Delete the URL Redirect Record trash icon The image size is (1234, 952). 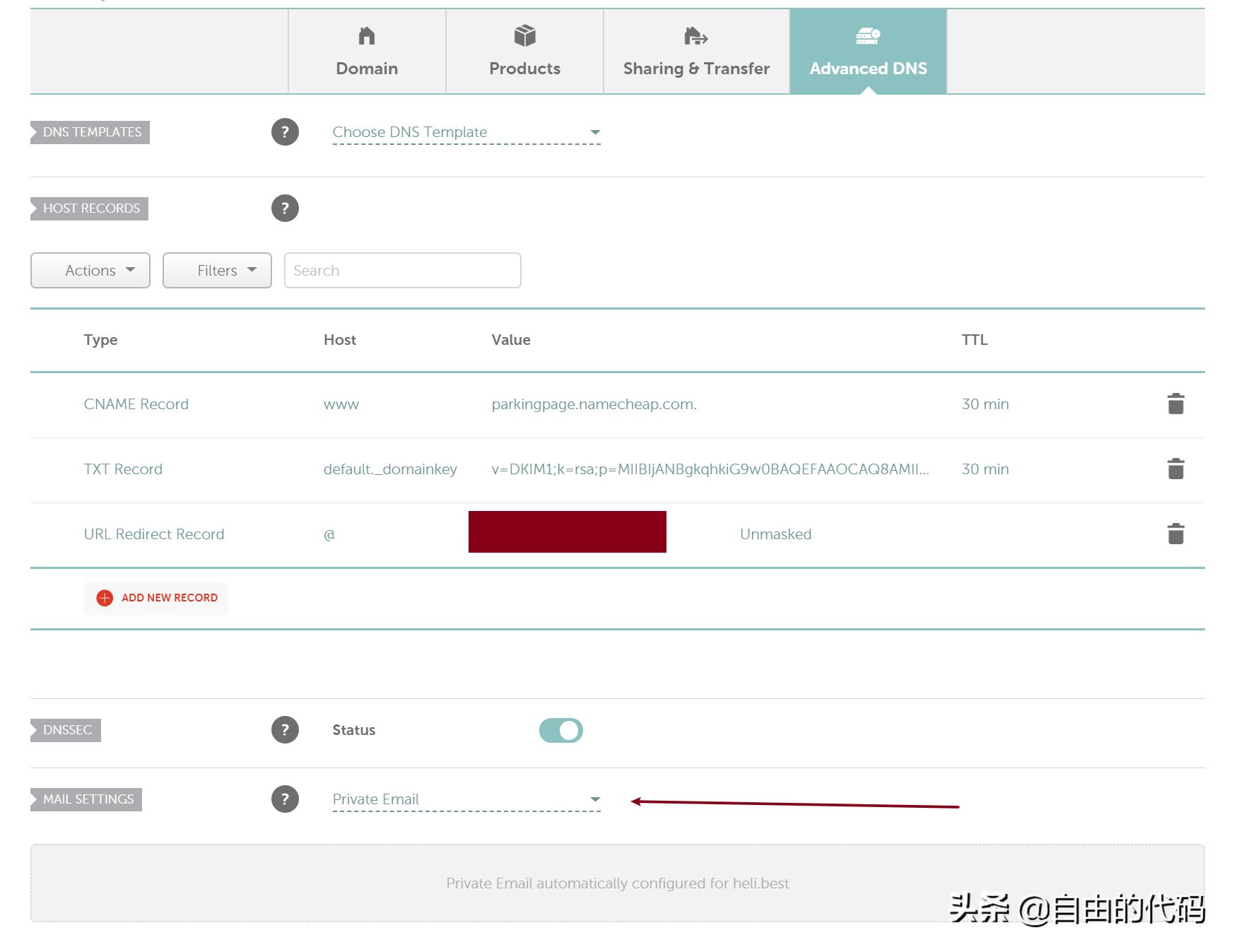[1175, 534]
